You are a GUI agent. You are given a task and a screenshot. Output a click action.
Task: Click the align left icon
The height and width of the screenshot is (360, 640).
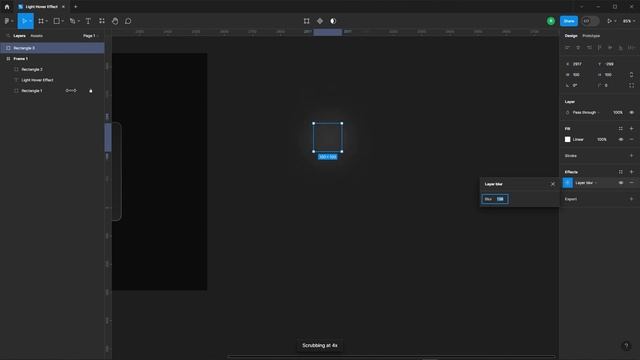coord(567,48)
